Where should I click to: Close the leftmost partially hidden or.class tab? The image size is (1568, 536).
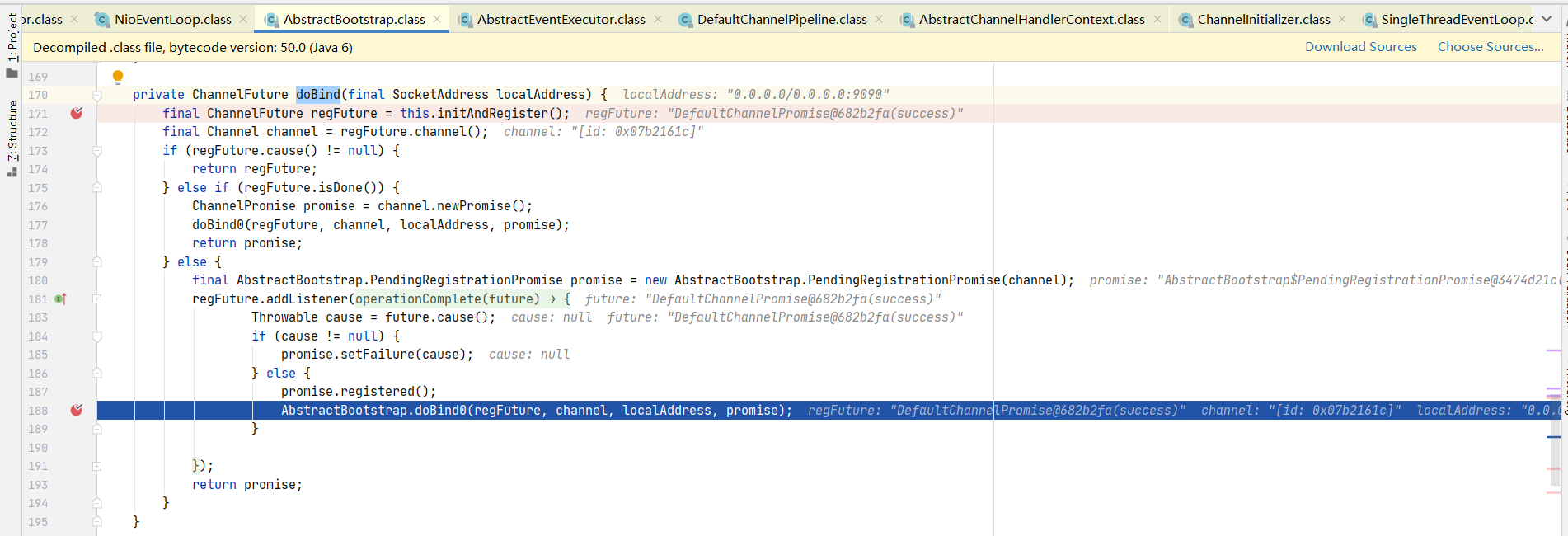74,19
